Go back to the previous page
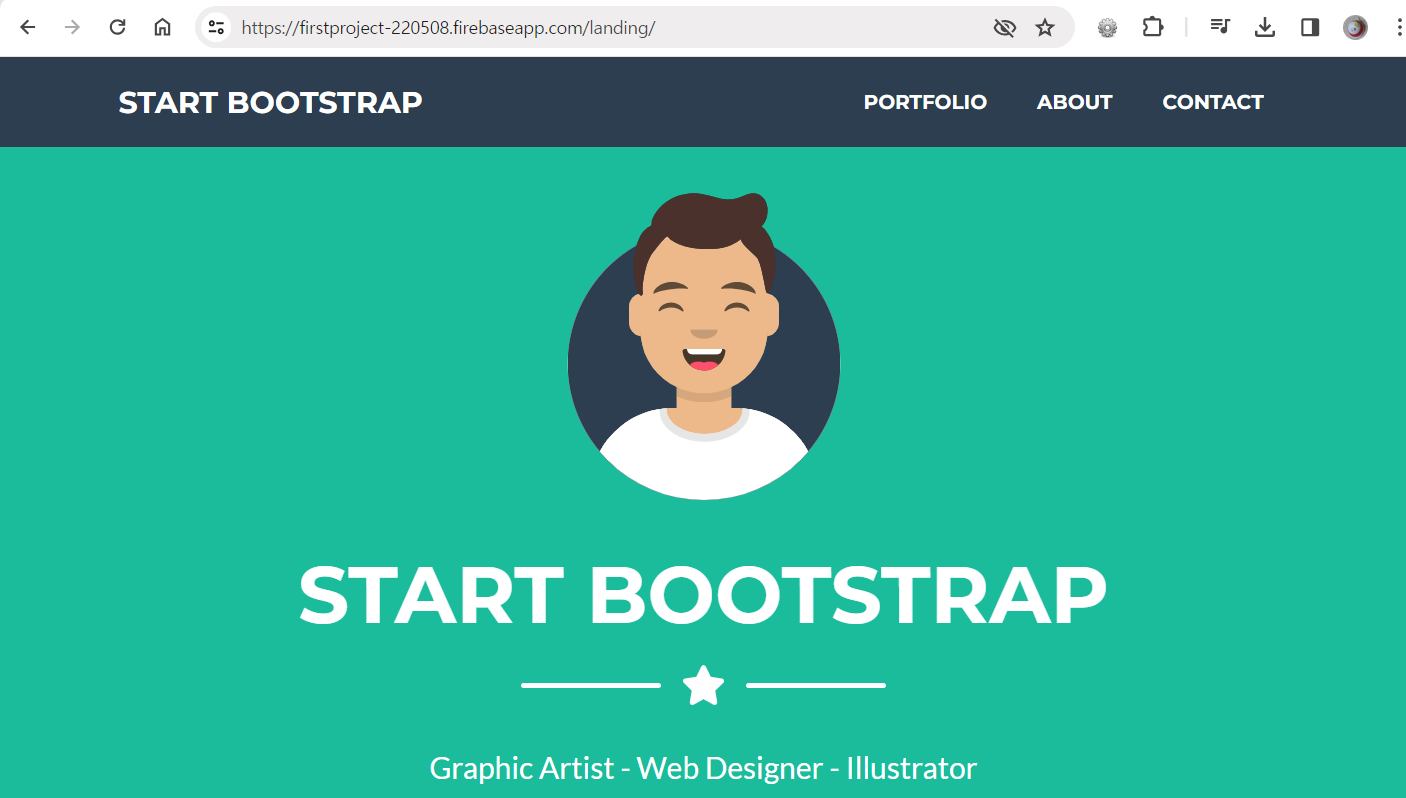The image size is (1406, 798). pyautogui.click(x=28, y=27)
